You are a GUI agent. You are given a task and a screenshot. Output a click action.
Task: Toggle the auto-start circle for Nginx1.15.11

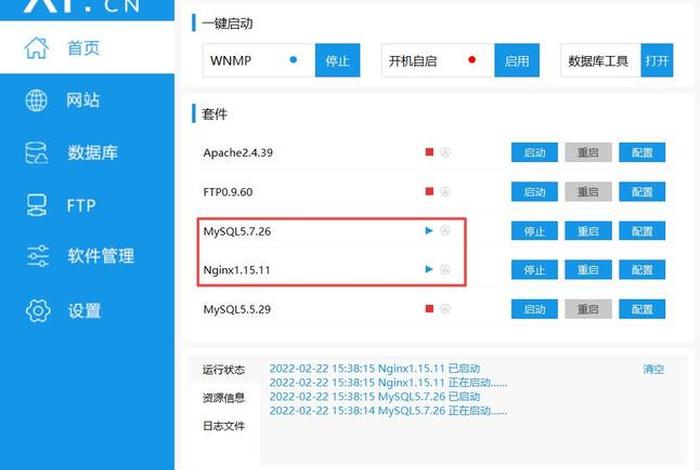point(445,269)
